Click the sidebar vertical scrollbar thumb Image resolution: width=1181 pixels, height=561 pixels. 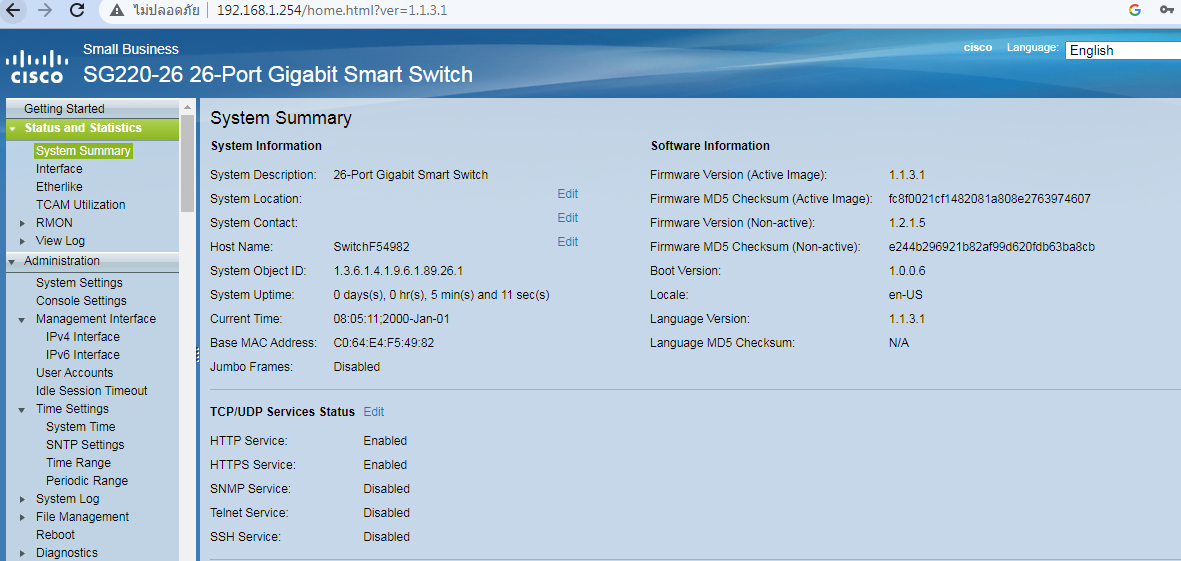point(188,163)
